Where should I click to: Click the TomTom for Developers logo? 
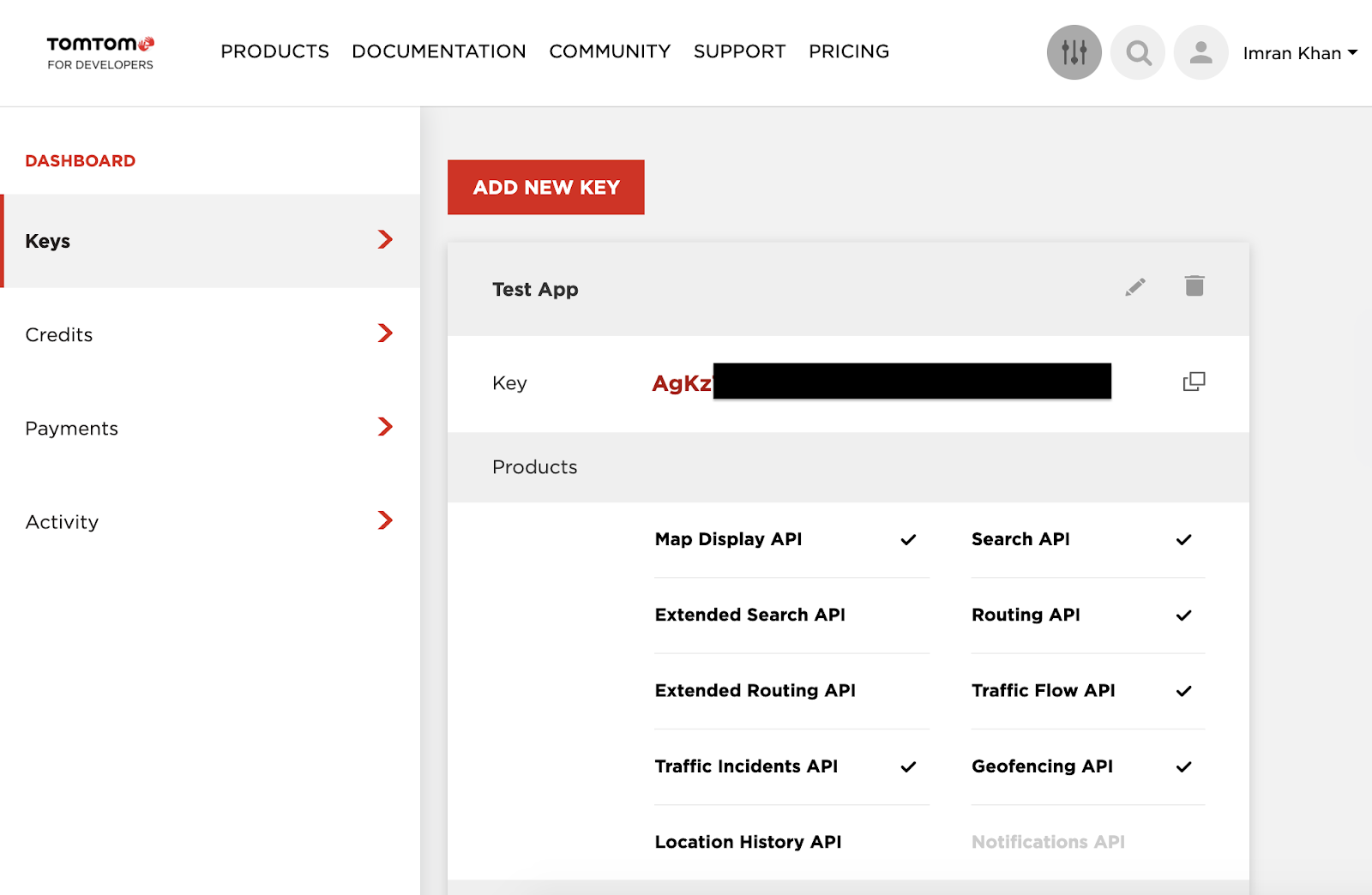tap(100, 52)
